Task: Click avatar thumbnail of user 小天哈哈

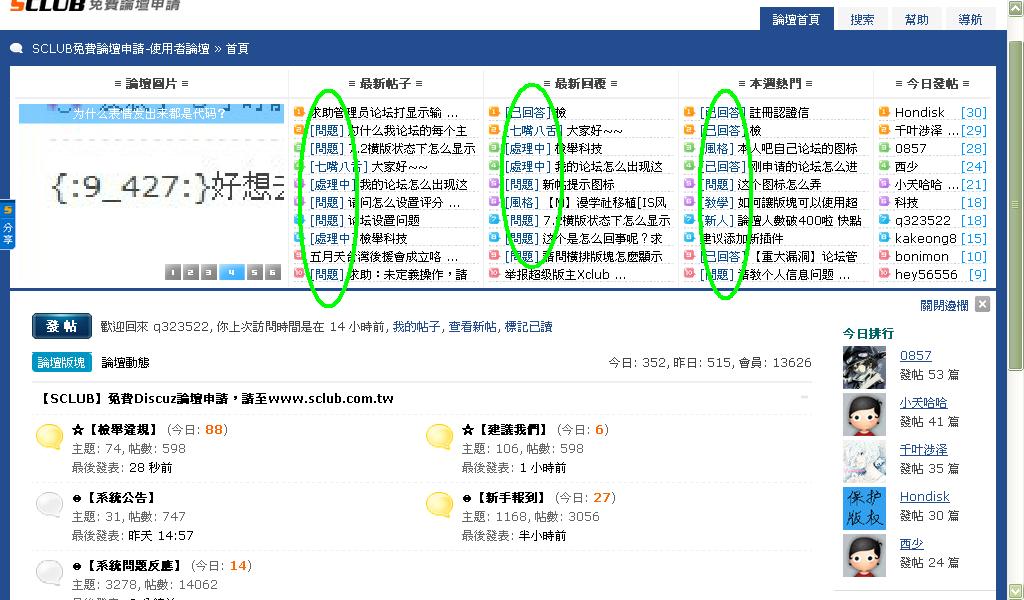Action: (x=864, y=414)
